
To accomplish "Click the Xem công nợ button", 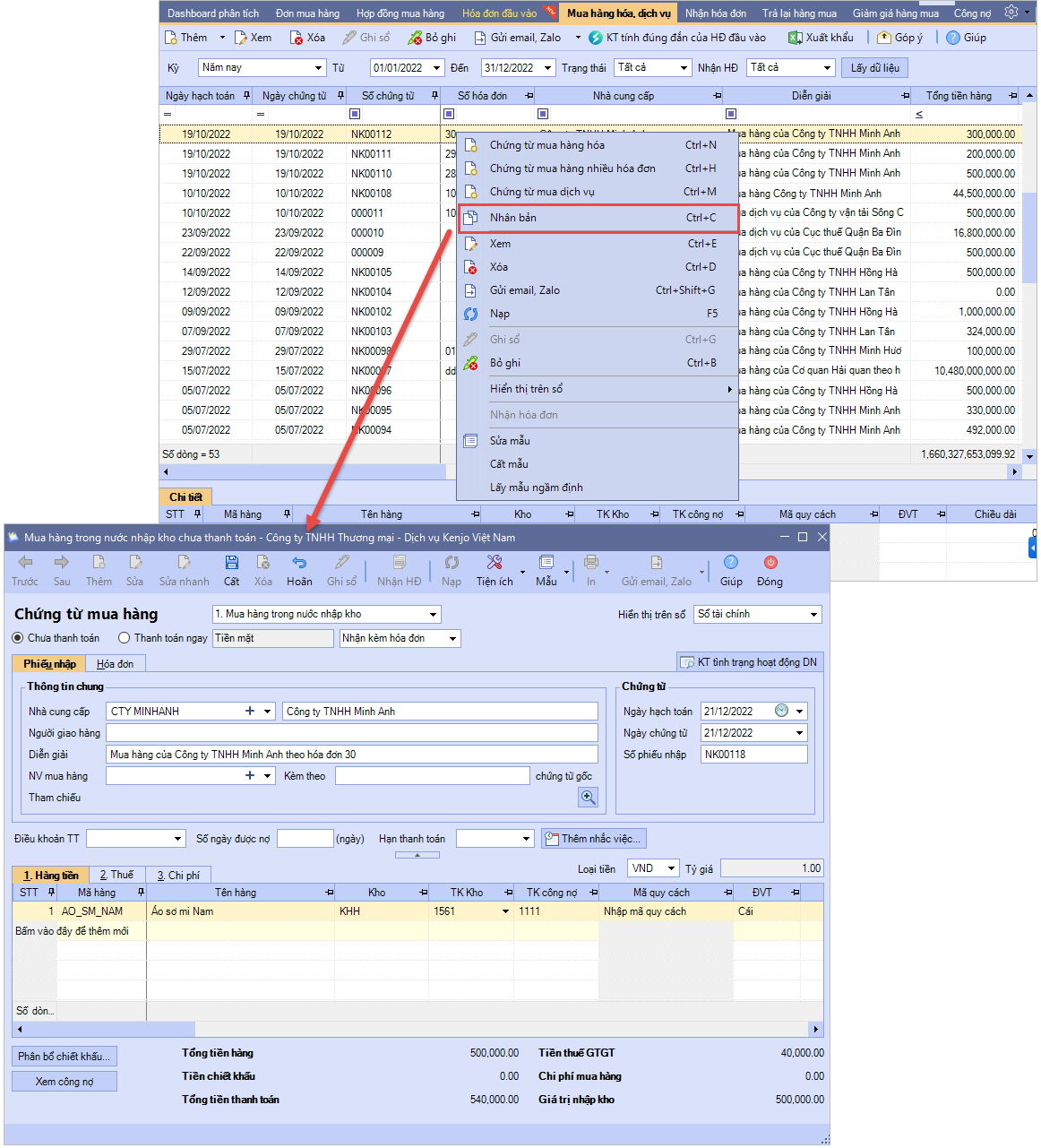I will [x=65, y=1082].
